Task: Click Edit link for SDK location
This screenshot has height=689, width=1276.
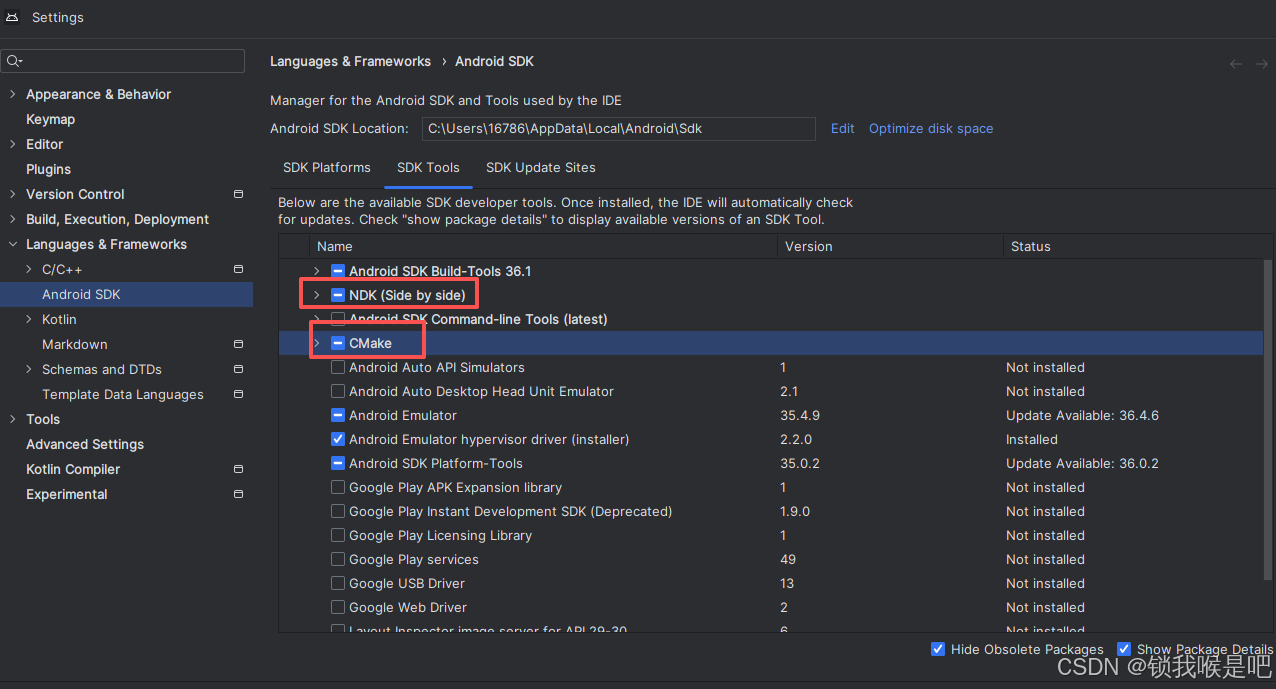Action: point(843,128)
